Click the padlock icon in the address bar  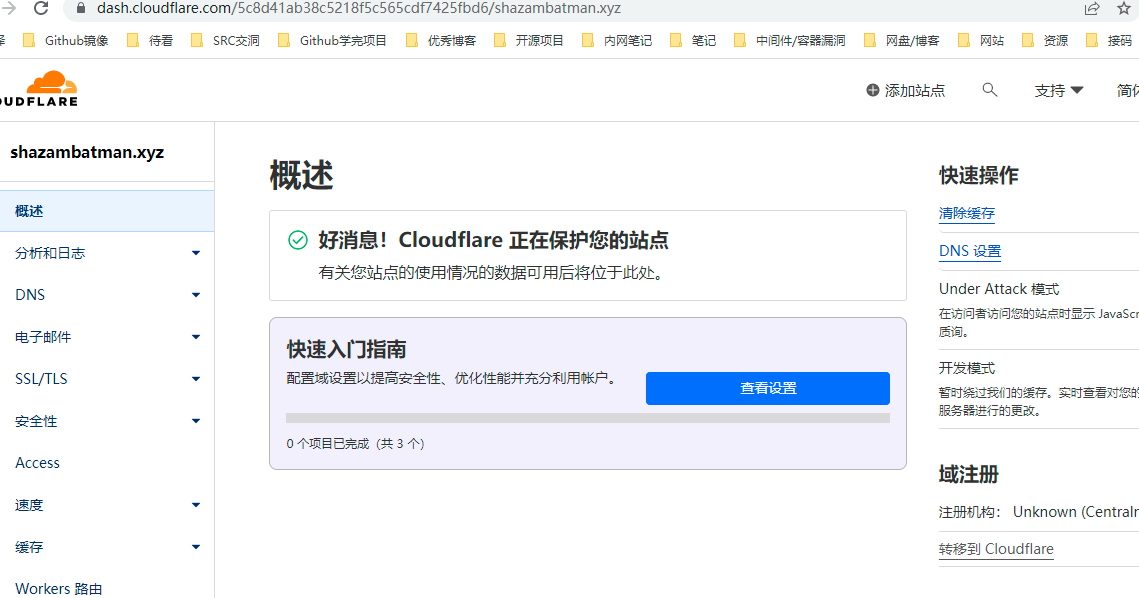81,9
